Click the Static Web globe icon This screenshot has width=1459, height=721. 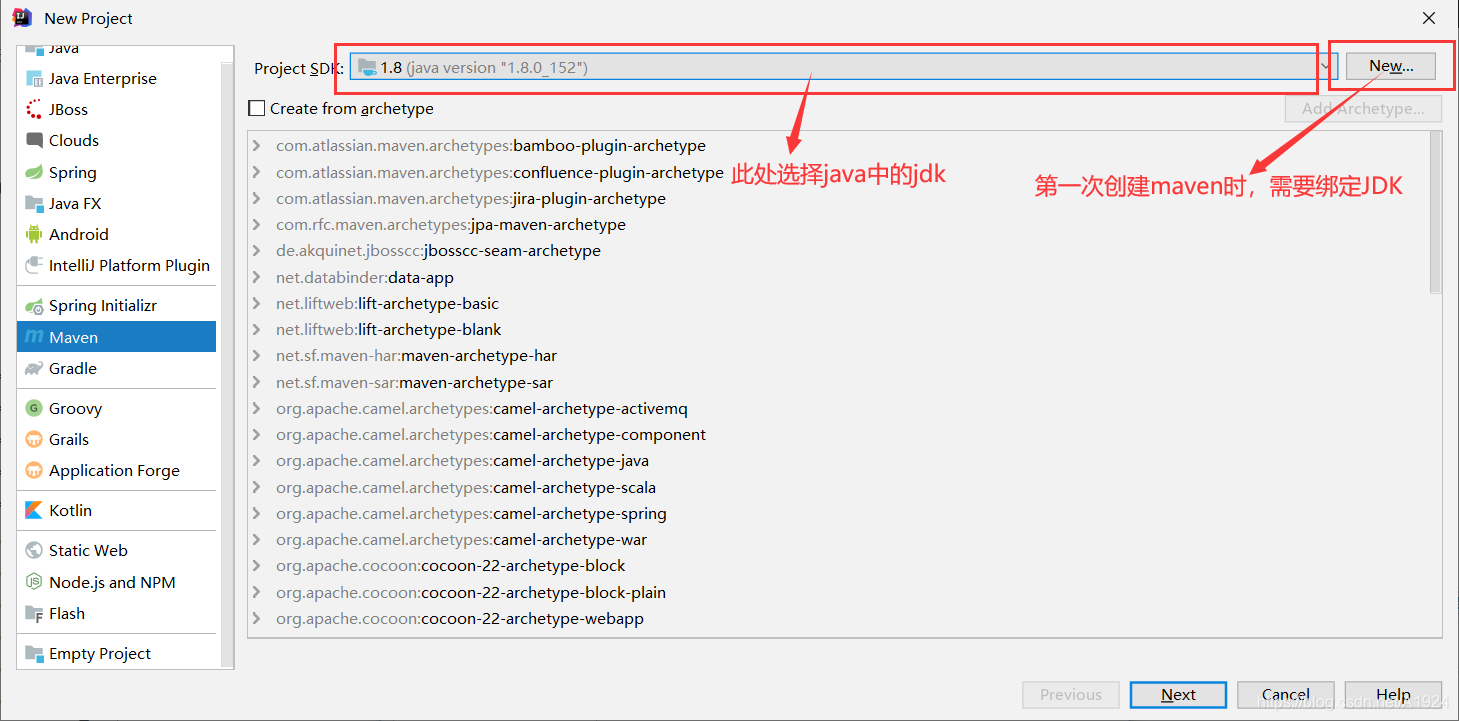[x=34, y=550]
